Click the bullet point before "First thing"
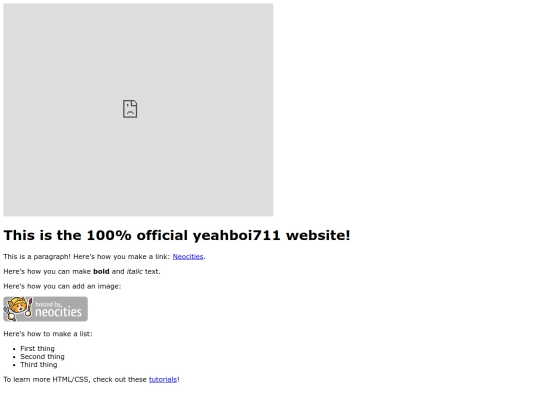 [x=14, y=349]
